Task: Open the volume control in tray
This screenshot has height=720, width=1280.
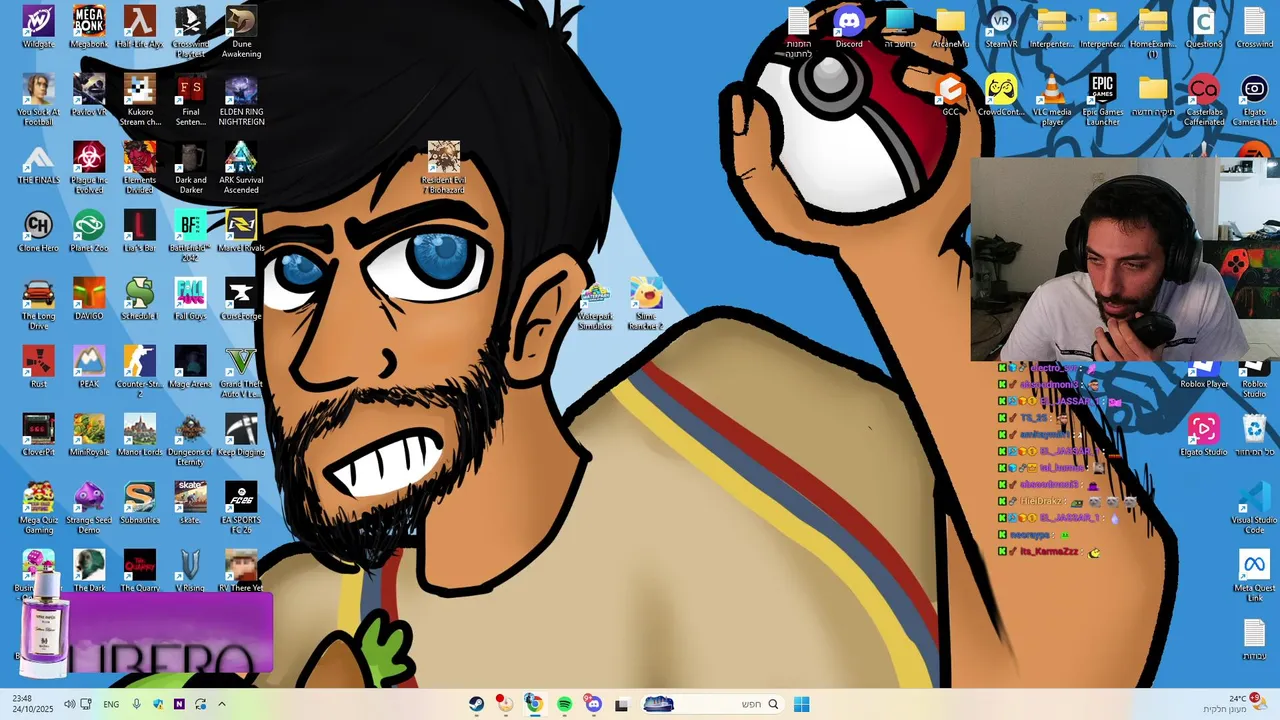Action: [x=69, y=704]
